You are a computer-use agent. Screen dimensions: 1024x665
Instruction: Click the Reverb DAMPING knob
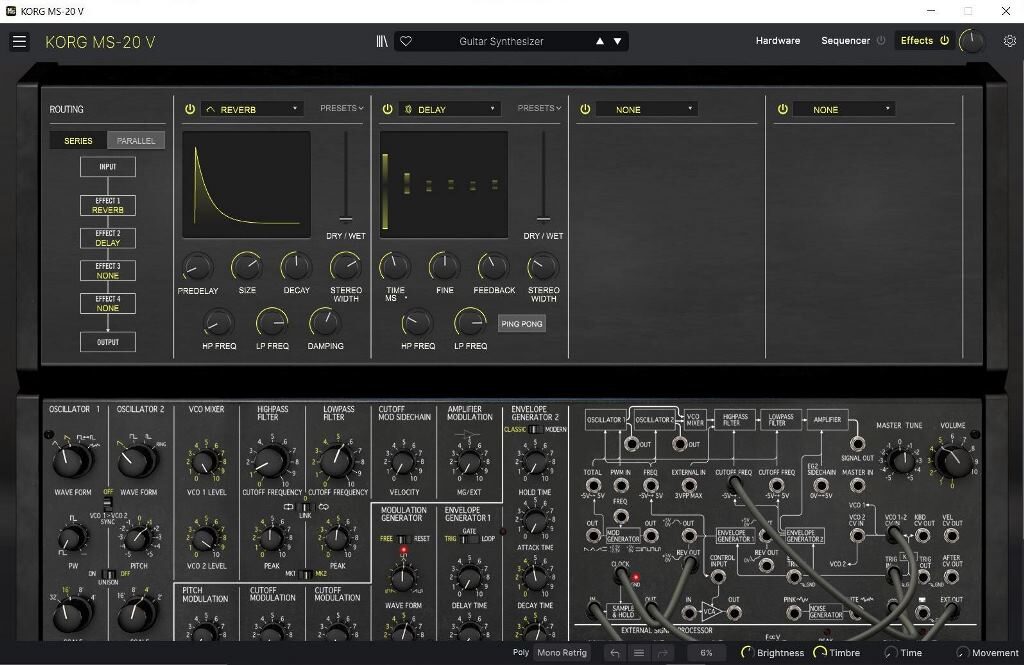pyautogui.click(x=325, y=323)
